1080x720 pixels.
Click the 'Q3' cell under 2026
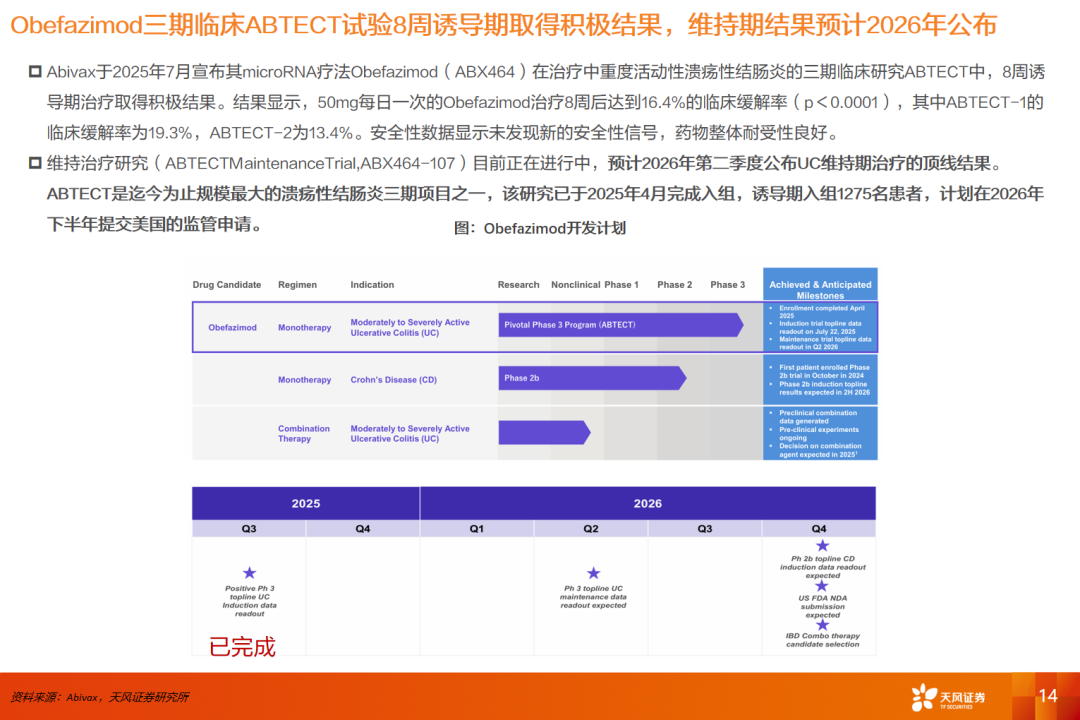[x=705, y=528]
